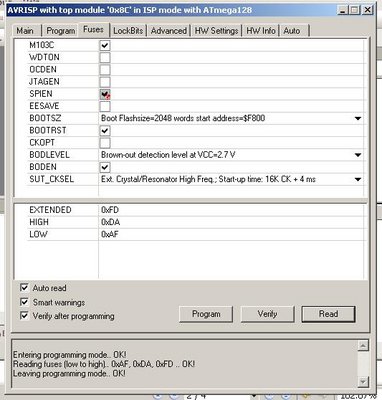Expand the BODLEVEL brown-out level dropdown
382x400 pixels.
pyautogui.click(x=358, y=155)
